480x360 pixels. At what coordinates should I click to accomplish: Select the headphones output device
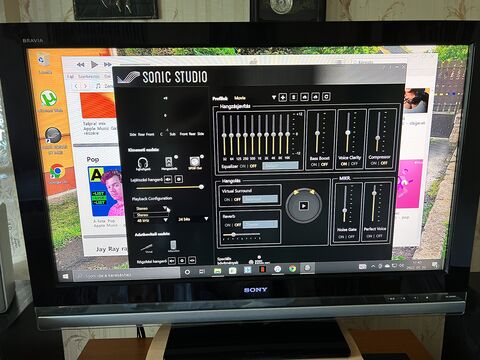tap(143, 163)
